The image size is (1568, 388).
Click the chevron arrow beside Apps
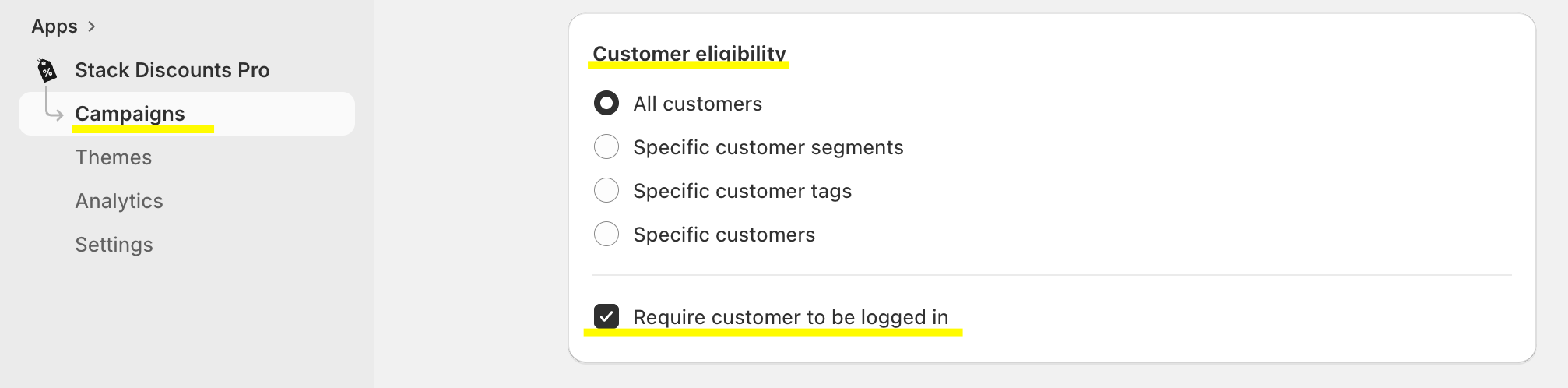92,26
